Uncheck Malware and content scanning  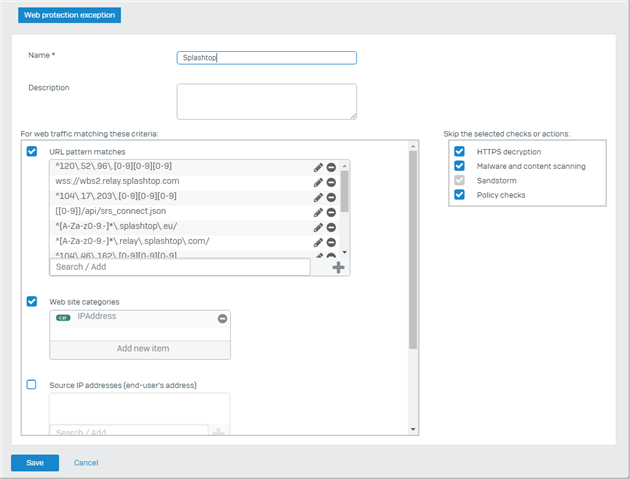(x=459, y=166)
